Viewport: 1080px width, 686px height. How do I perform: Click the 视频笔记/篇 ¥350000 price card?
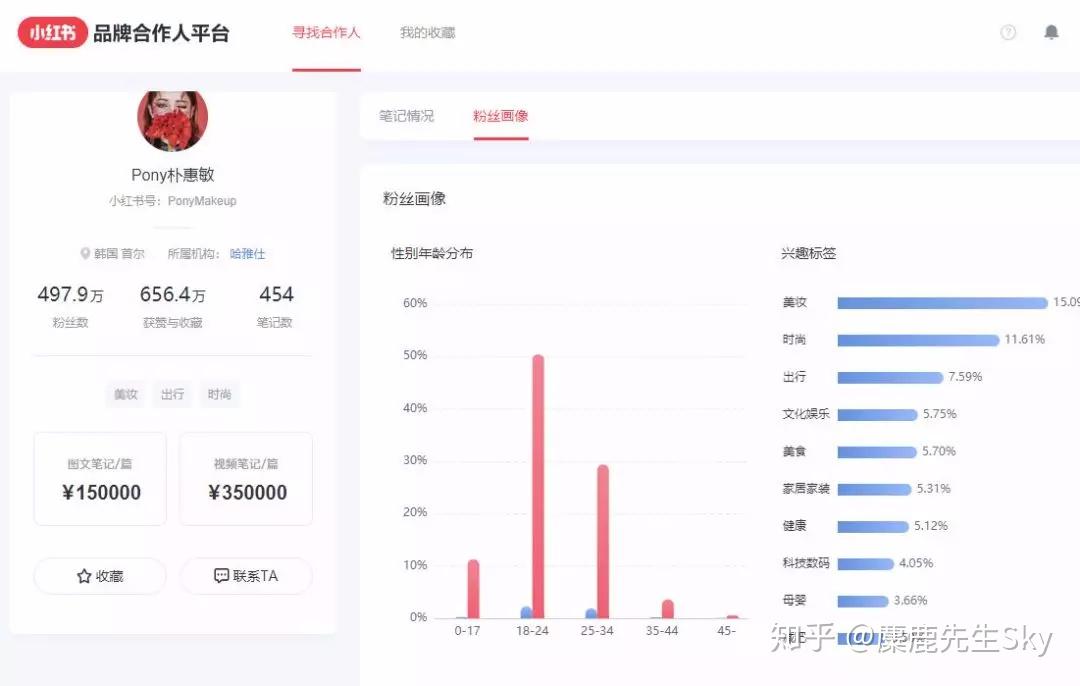pos(246,479)
